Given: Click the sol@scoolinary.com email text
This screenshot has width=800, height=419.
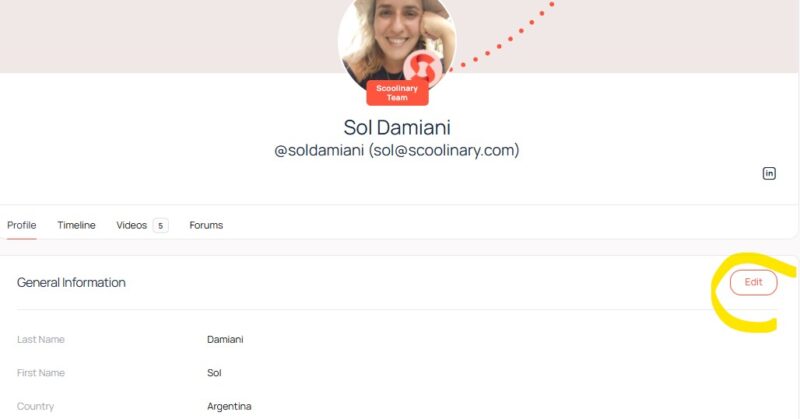Looking at the screenshot, I should (x=444, y=150).
